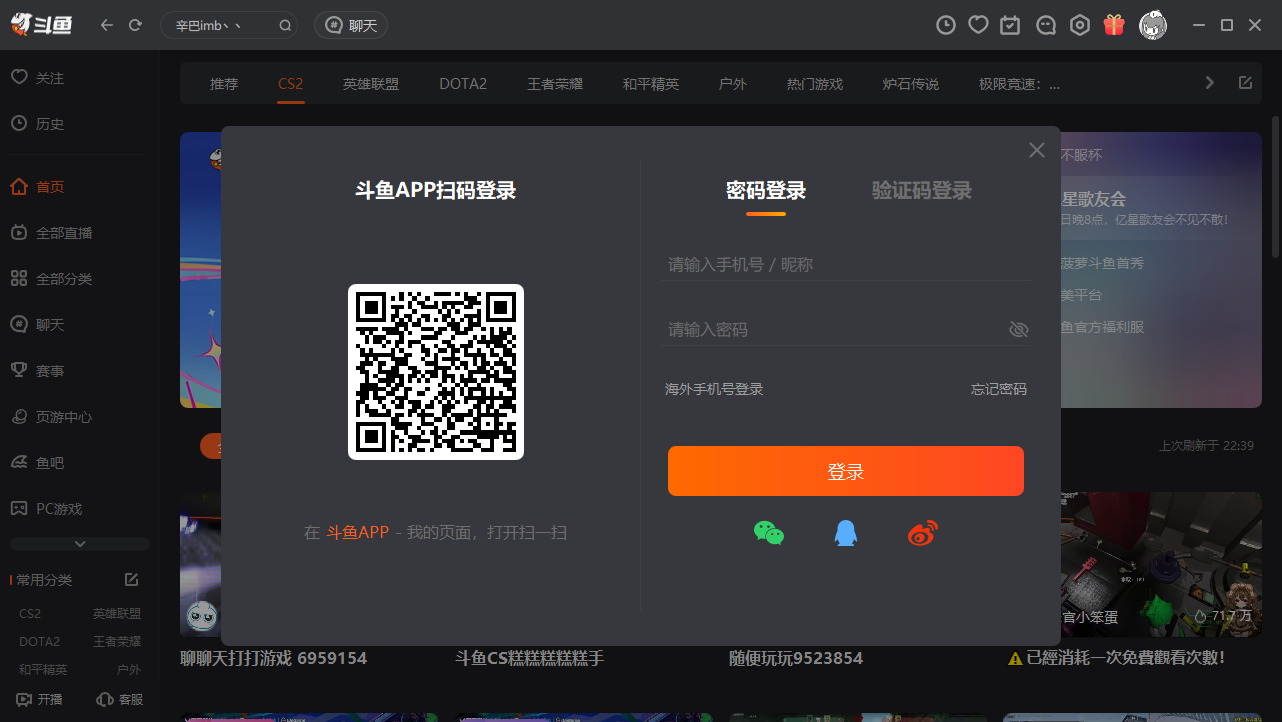Click the orange 斗鱼APP link under the QR code
This screenshot has width=1282, height=722.
(x=358, y=532)
